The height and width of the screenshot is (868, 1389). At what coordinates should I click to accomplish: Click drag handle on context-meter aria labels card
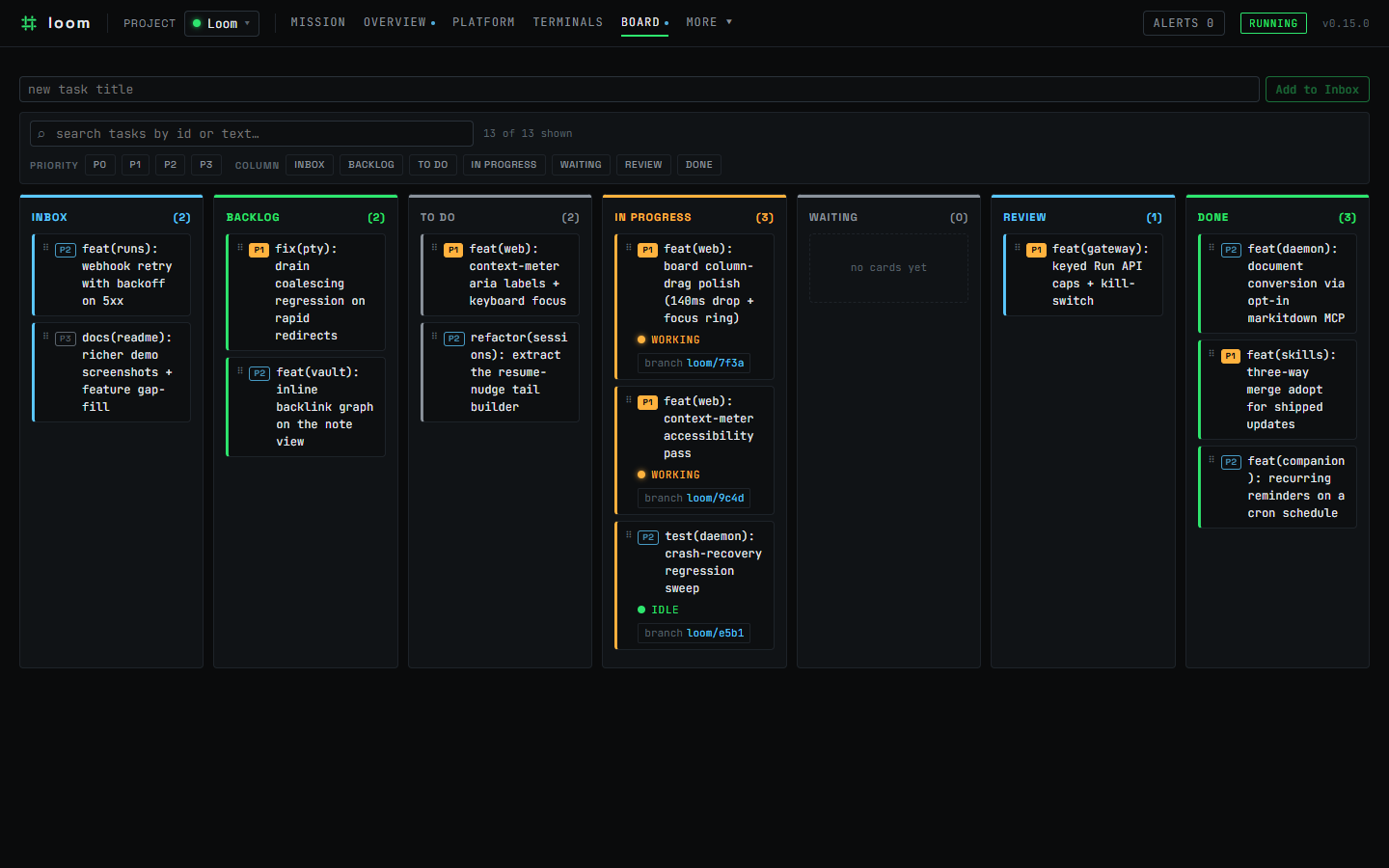click(435, 248)
